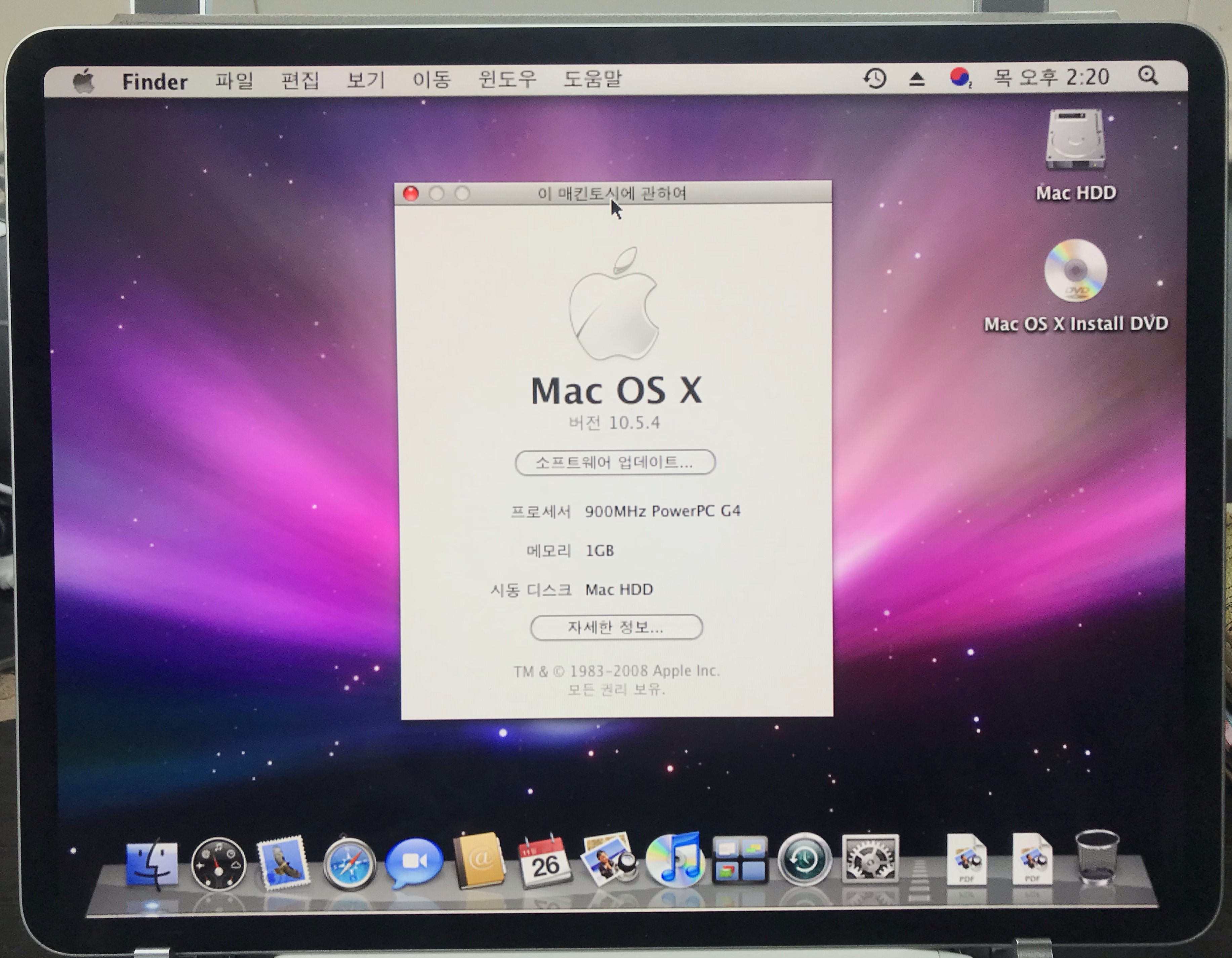Click the 자세한 정보 button
The width and height of the screenshot is (1232, 958).
616,627
